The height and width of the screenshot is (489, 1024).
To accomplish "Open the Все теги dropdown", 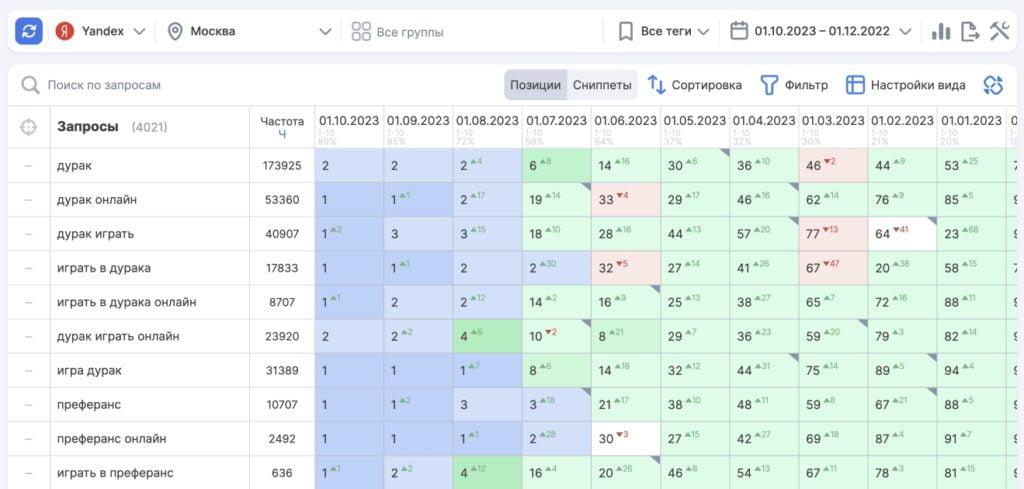I will click(664, 31).
